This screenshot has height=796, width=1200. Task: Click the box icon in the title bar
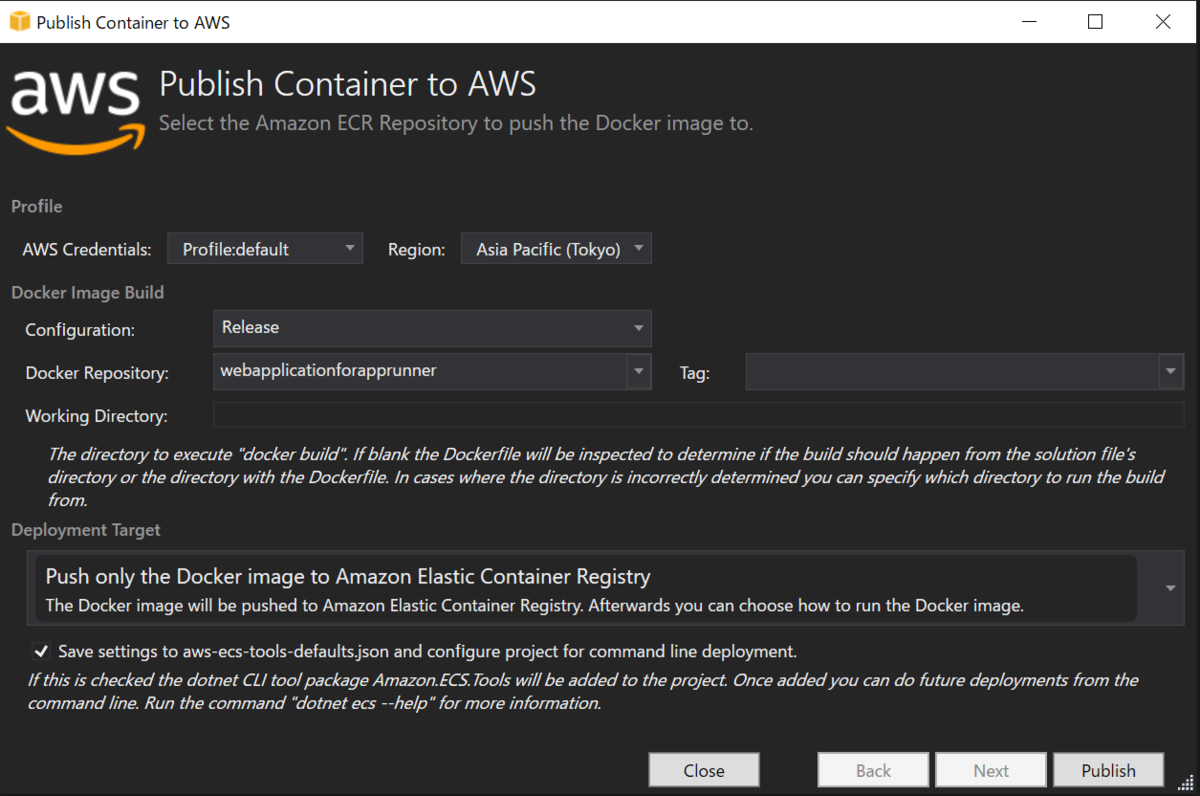tap(20, 21)
